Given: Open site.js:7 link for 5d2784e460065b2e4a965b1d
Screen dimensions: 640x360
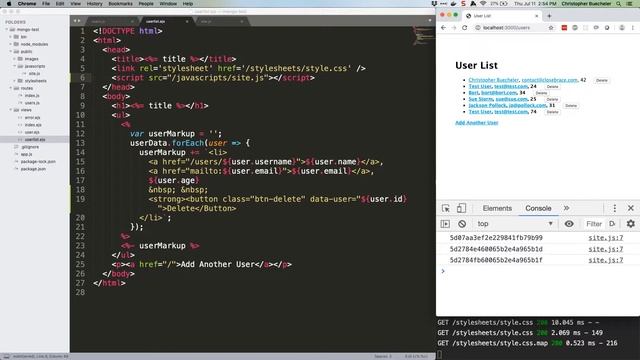Looking at the screenshot, I should [606, 249].
